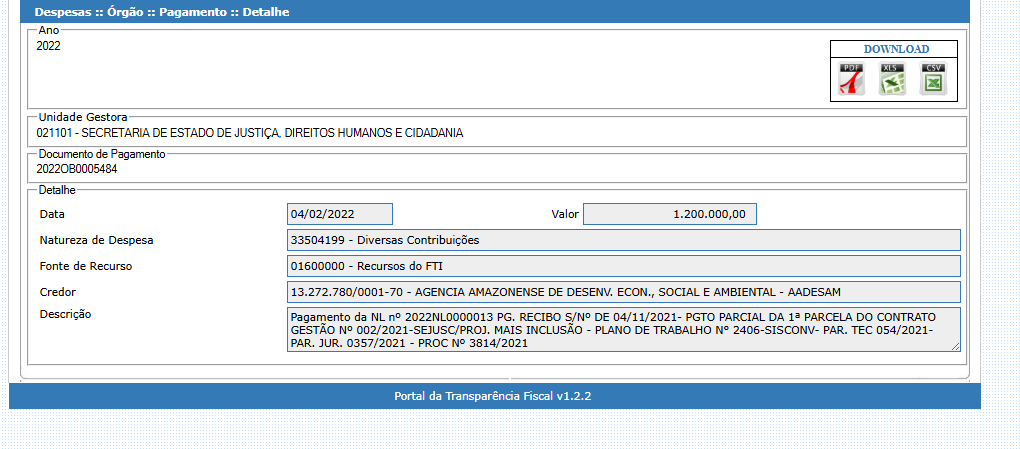Viewport: 1020px width, 449px height.
Task: Grab the Descrição textarea resize handle
Action: (x=956, y=347)
